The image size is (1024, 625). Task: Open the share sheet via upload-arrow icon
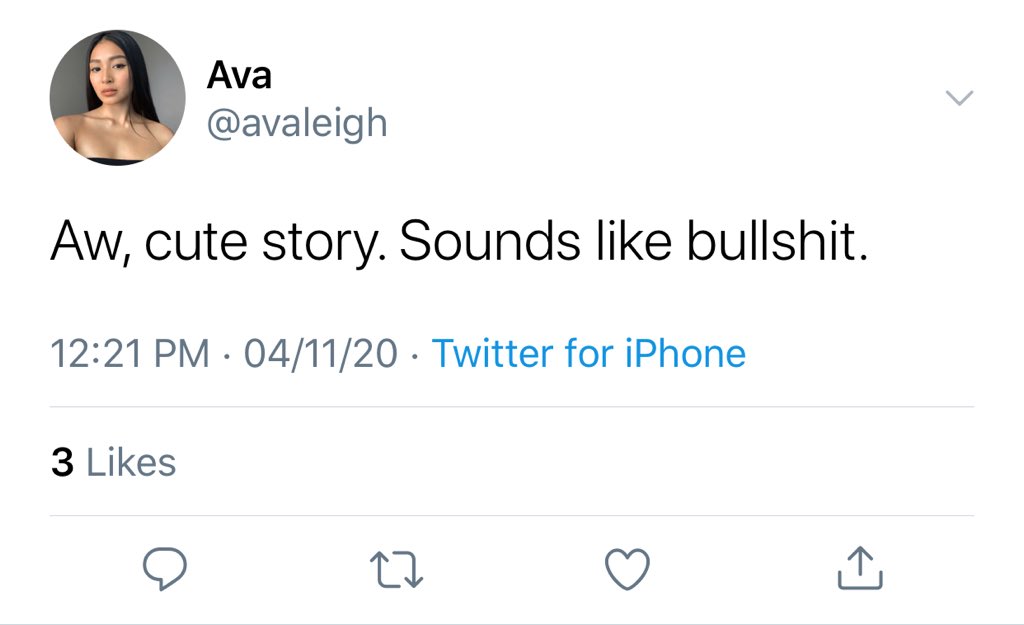click(860, 568)
